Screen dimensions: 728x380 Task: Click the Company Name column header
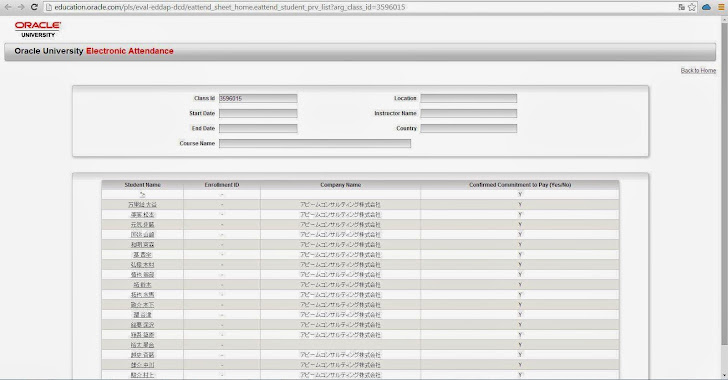pyautogui.click(x=340, y=185)
